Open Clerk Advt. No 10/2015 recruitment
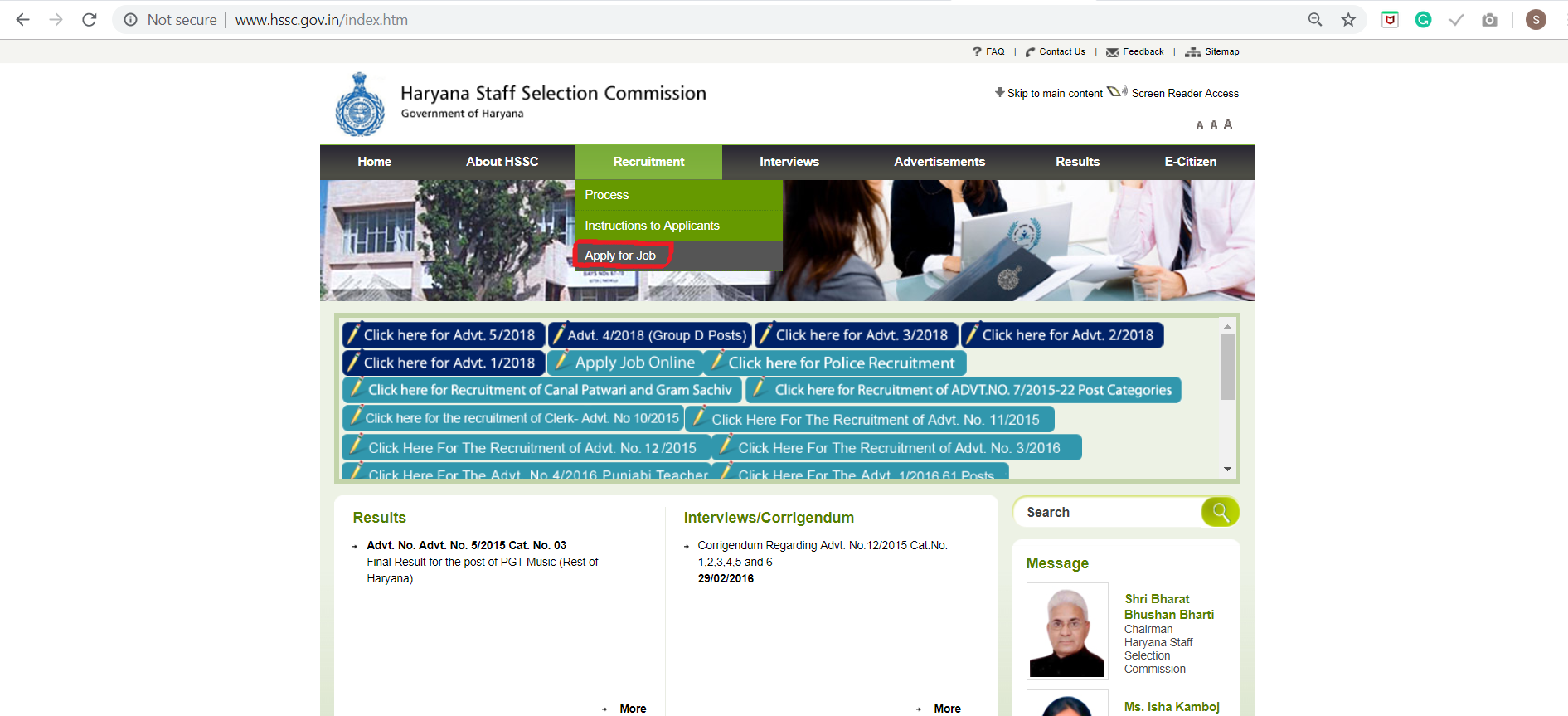1568x716 pixels. (x=512, y=418)
